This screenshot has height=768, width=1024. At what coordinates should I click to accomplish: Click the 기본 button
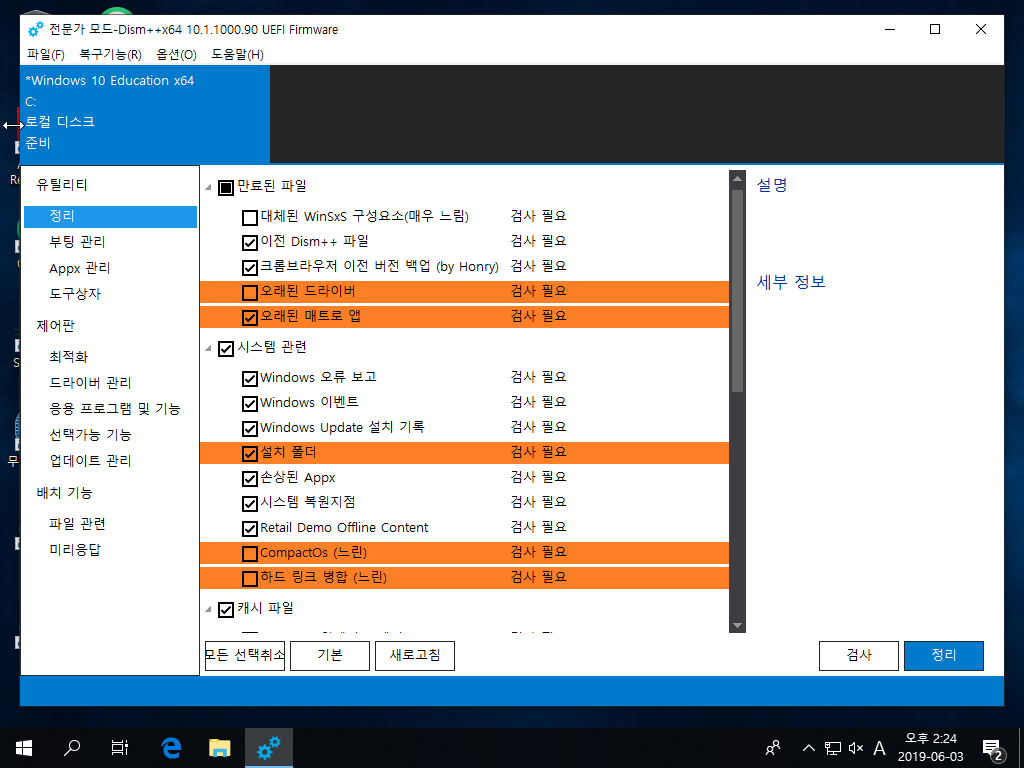(x=330, y=656)
